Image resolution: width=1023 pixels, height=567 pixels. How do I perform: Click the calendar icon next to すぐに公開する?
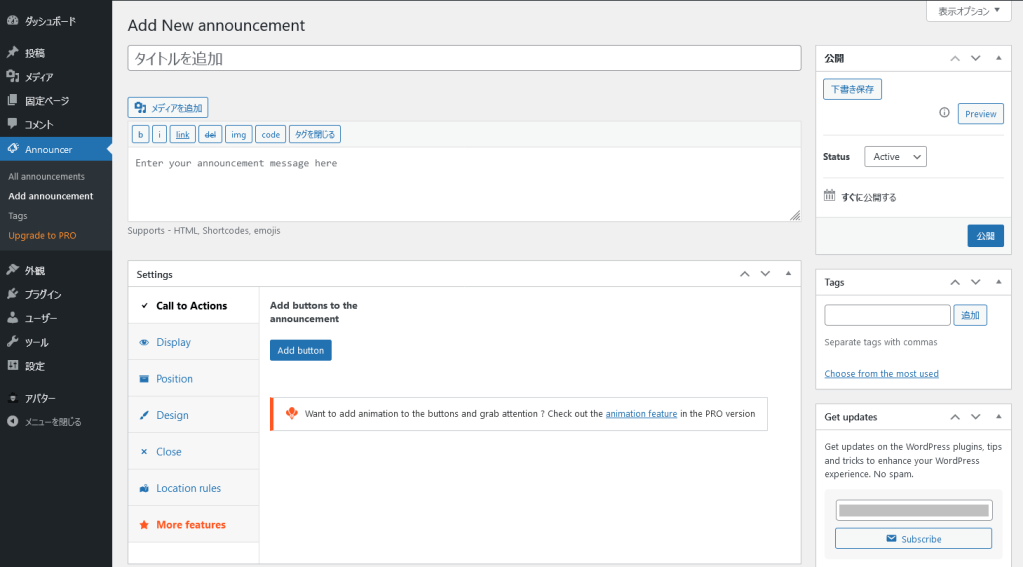[x=829, y=196]
